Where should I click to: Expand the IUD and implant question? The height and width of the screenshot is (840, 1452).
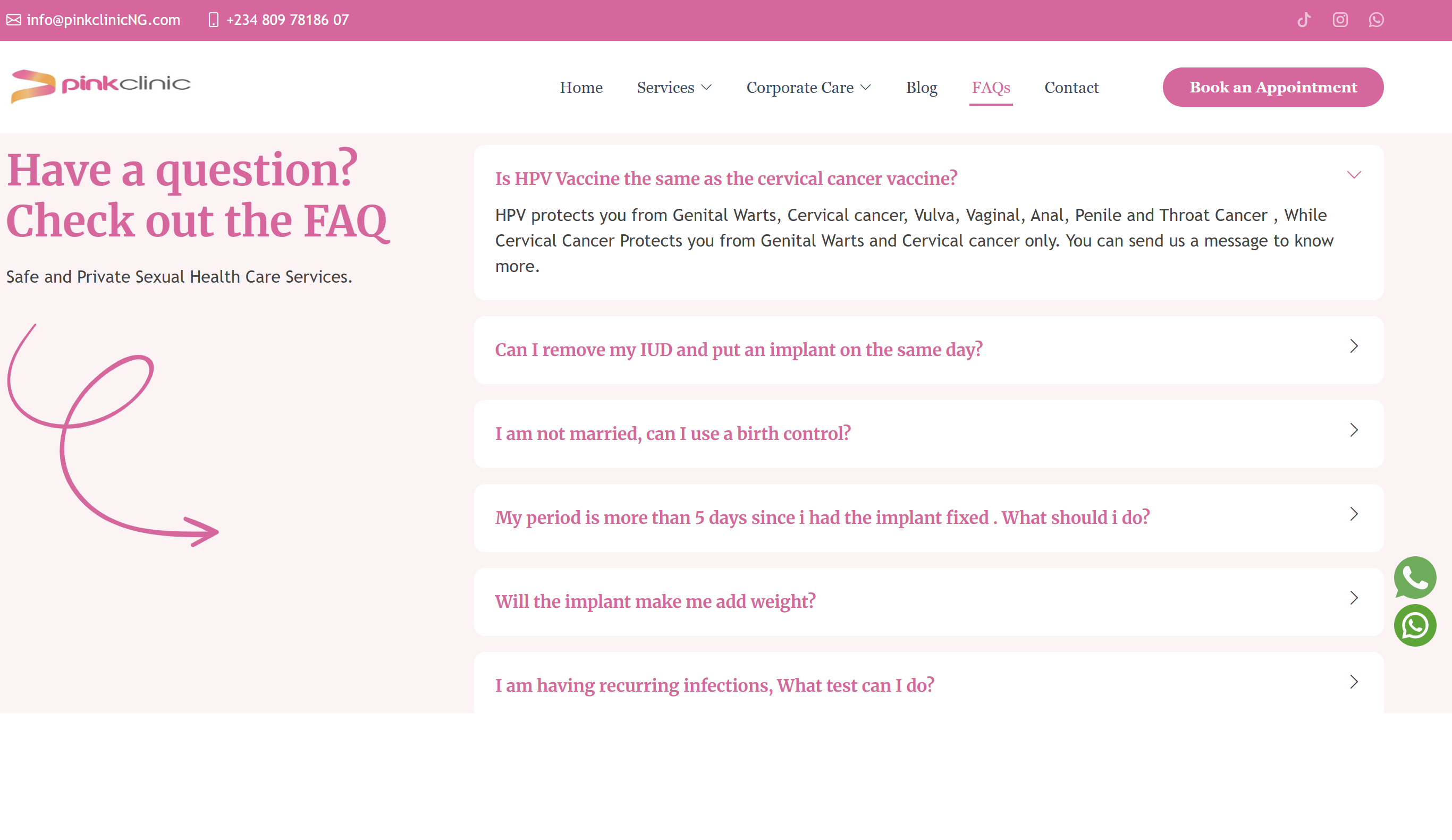coord(739,350)
